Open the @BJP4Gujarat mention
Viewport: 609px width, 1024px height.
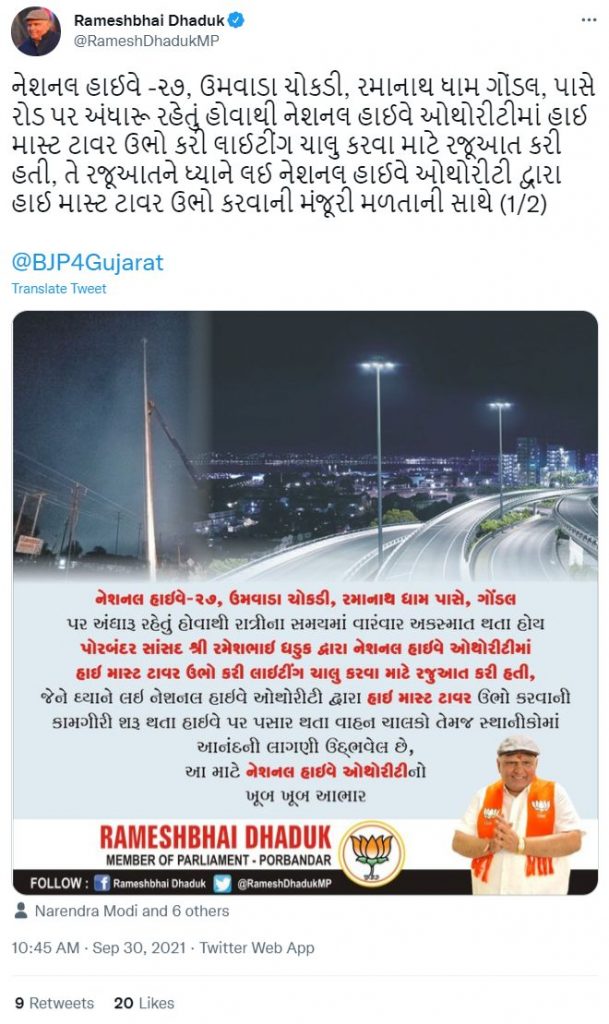click(x=87, y=263)
